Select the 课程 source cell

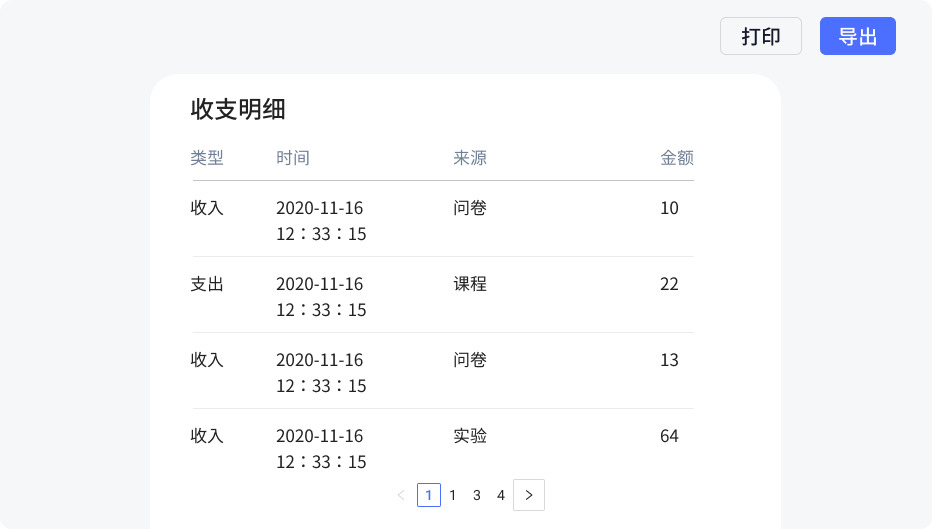coord(470,284)
